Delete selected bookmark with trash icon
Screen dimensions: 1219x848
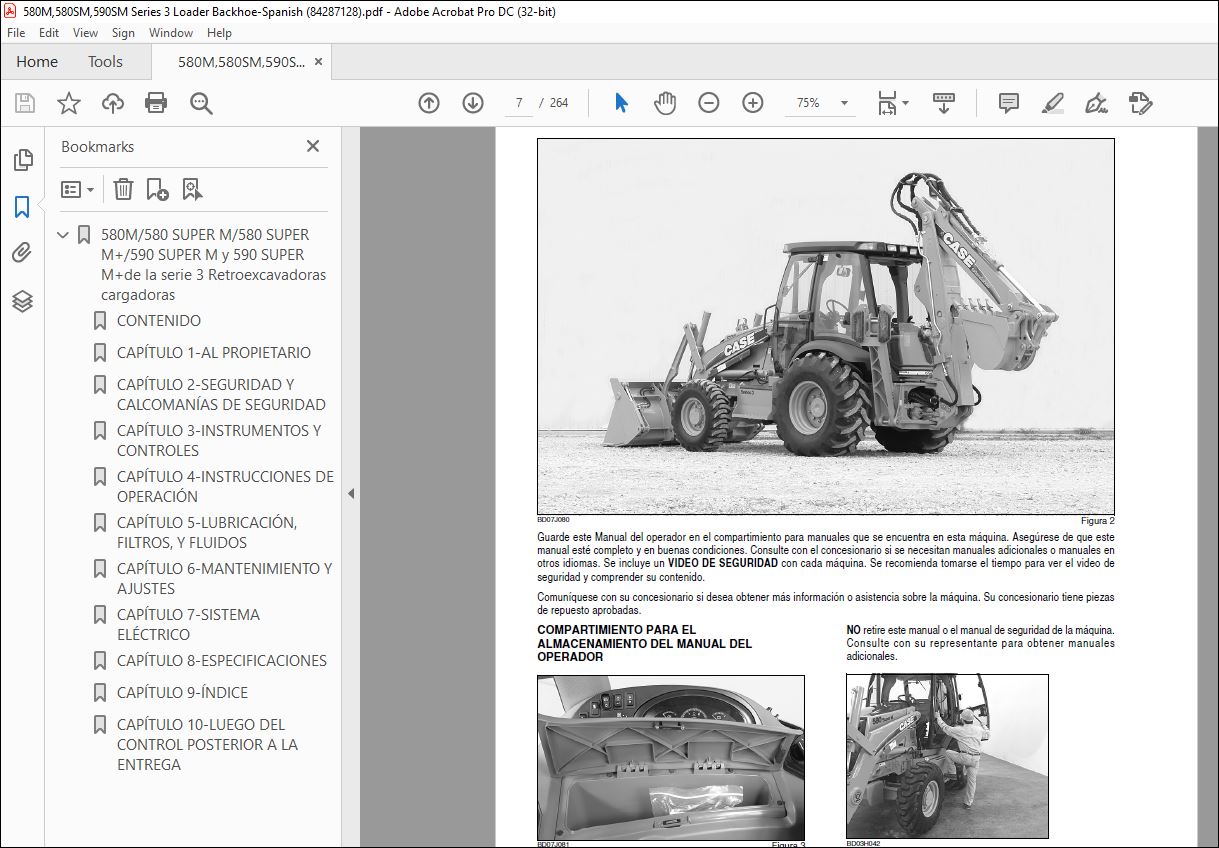pyautogui.click(x=123, y=189)
